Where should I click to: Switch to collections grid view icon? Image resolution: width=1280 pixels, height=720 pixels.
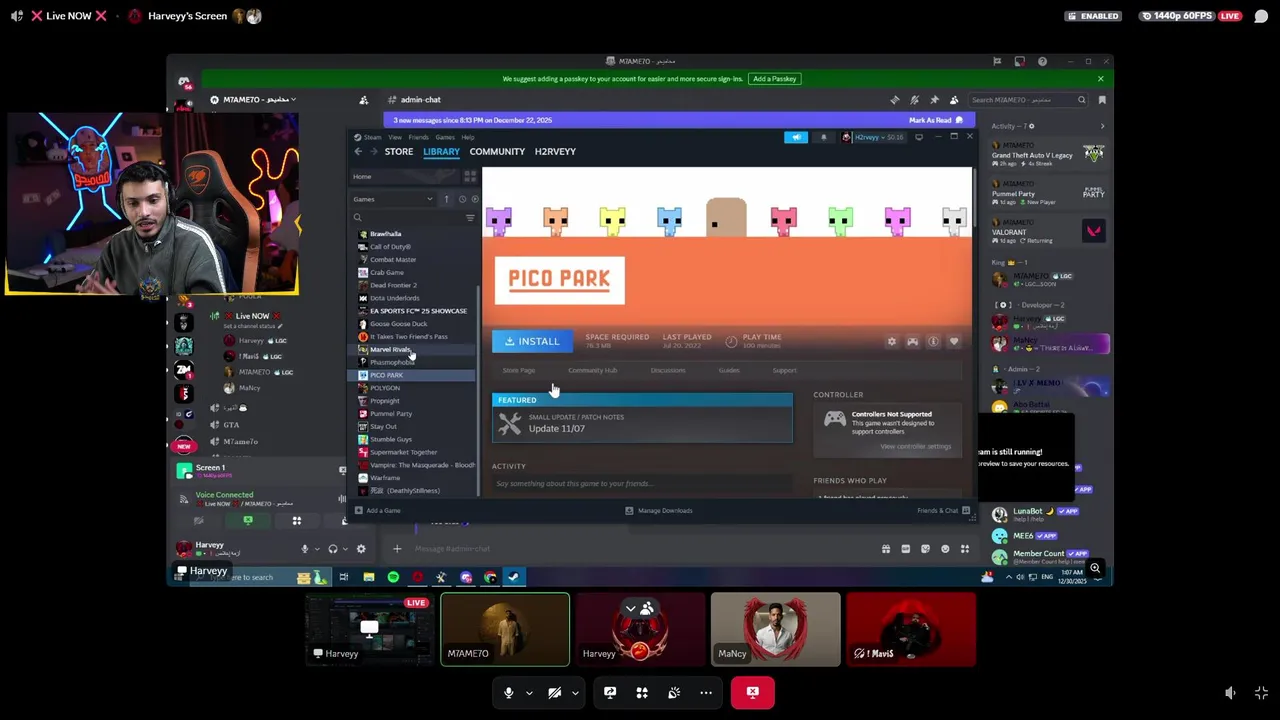tap(470, 176)
